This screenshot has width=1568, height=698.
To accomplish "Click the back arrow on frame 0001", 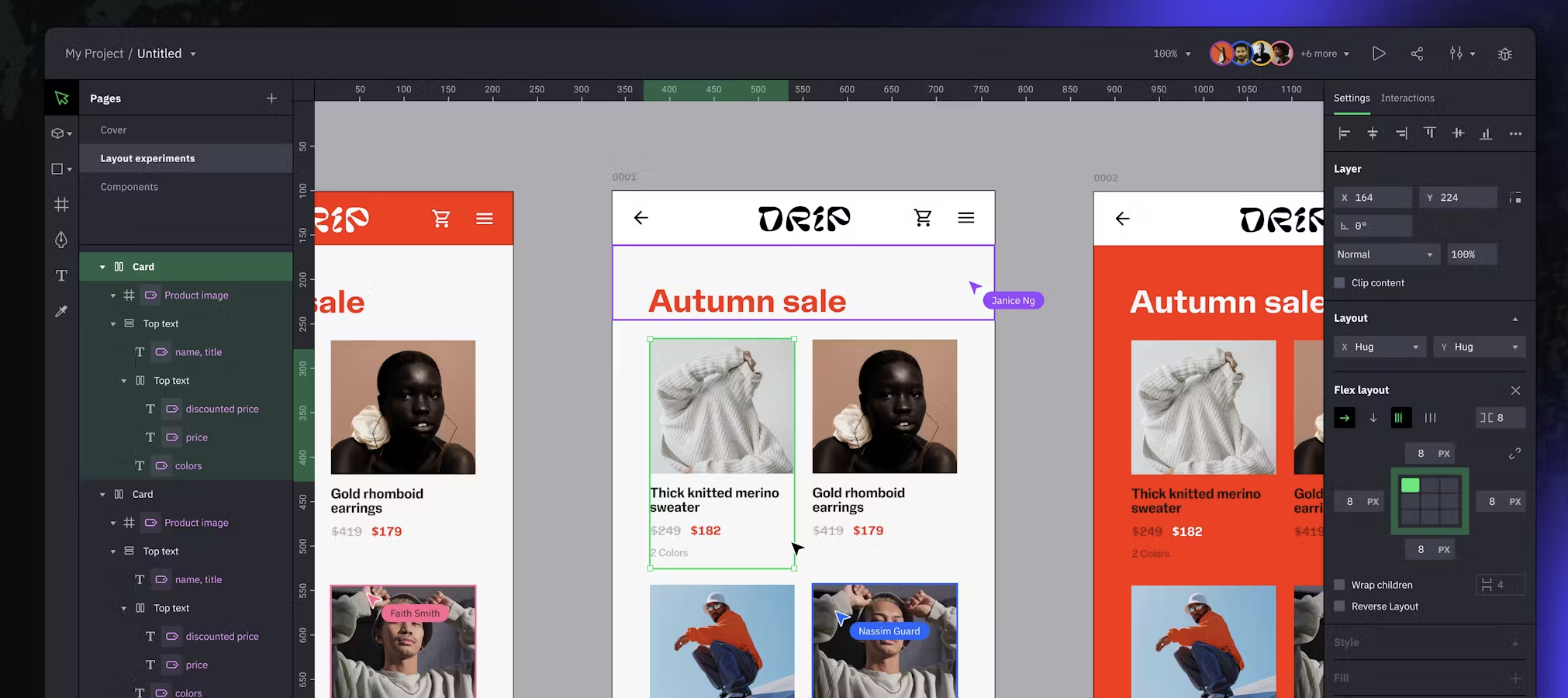I will 641,218.
